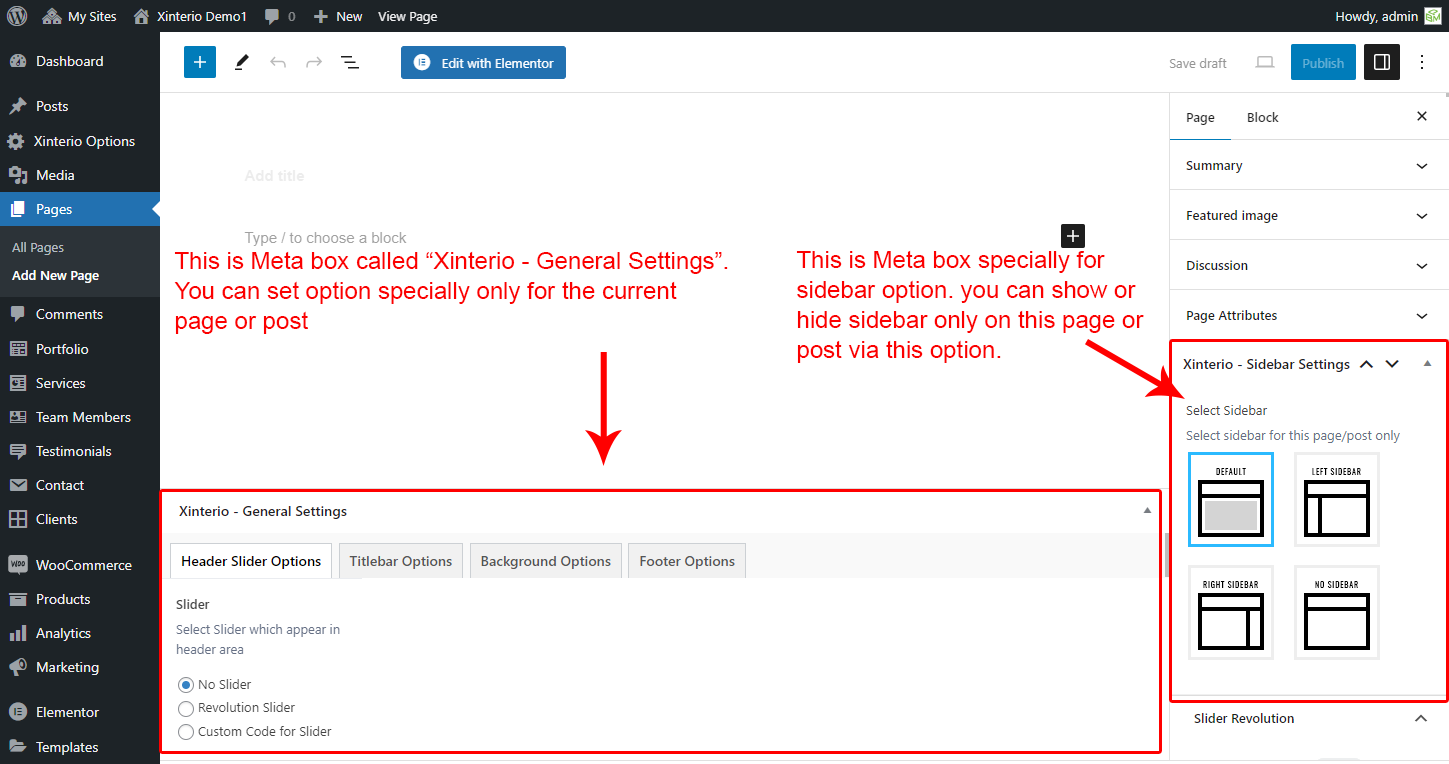Click the Publish button

[1323, 63]
